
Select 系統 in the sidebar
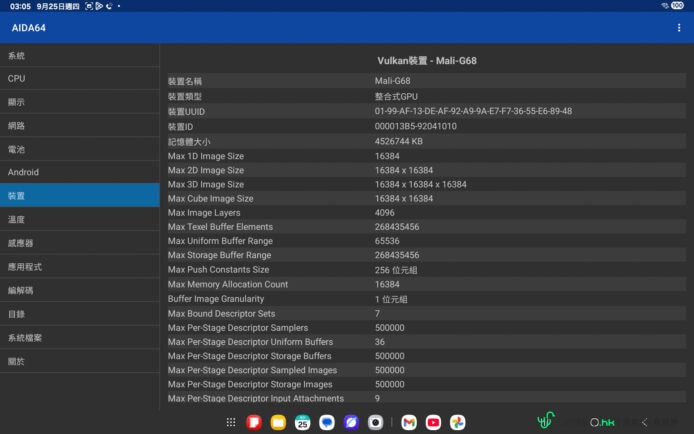coord(80,56)
